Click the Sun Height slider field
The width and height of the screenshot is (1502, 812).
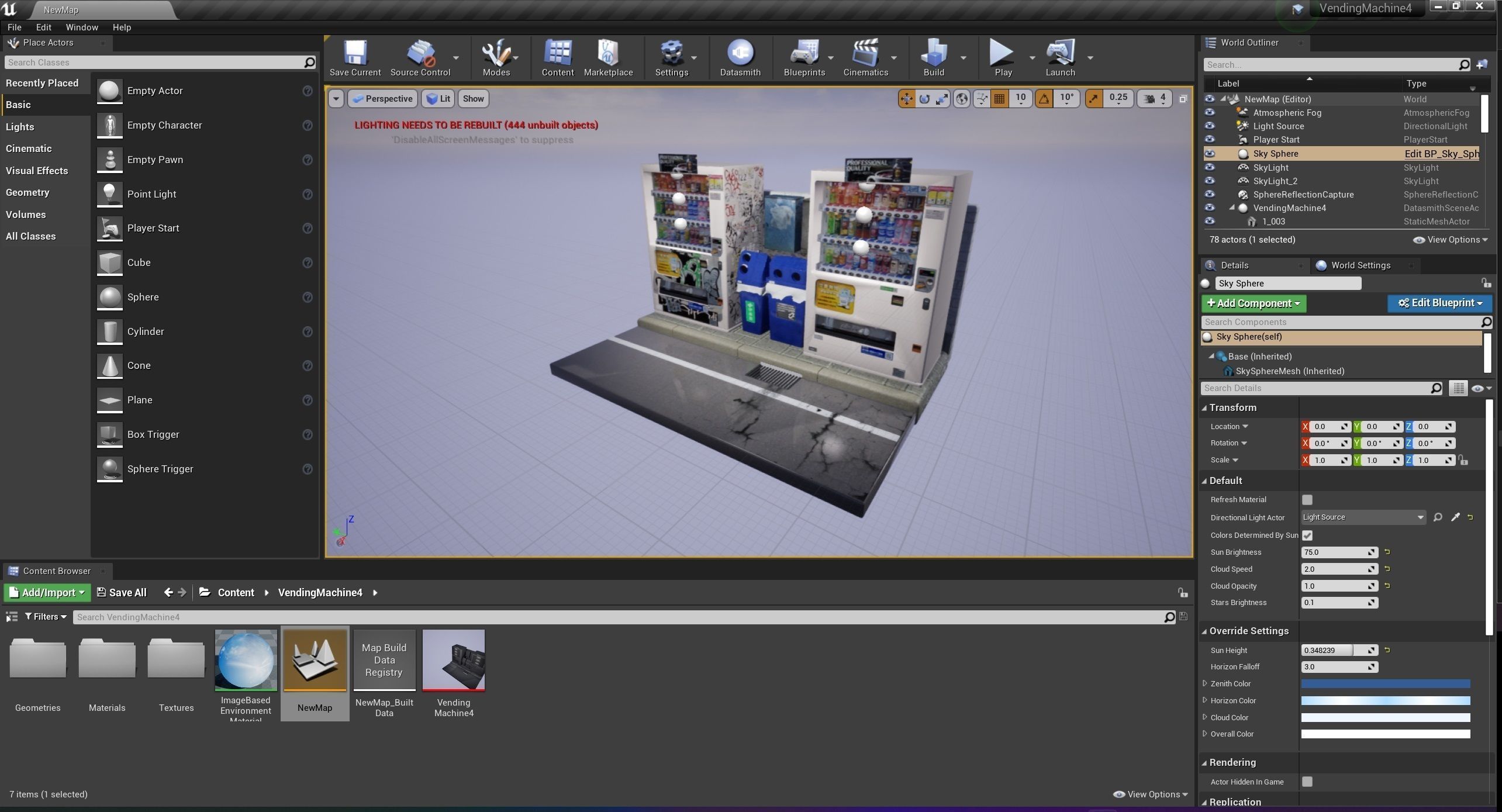coord(1339,651)
